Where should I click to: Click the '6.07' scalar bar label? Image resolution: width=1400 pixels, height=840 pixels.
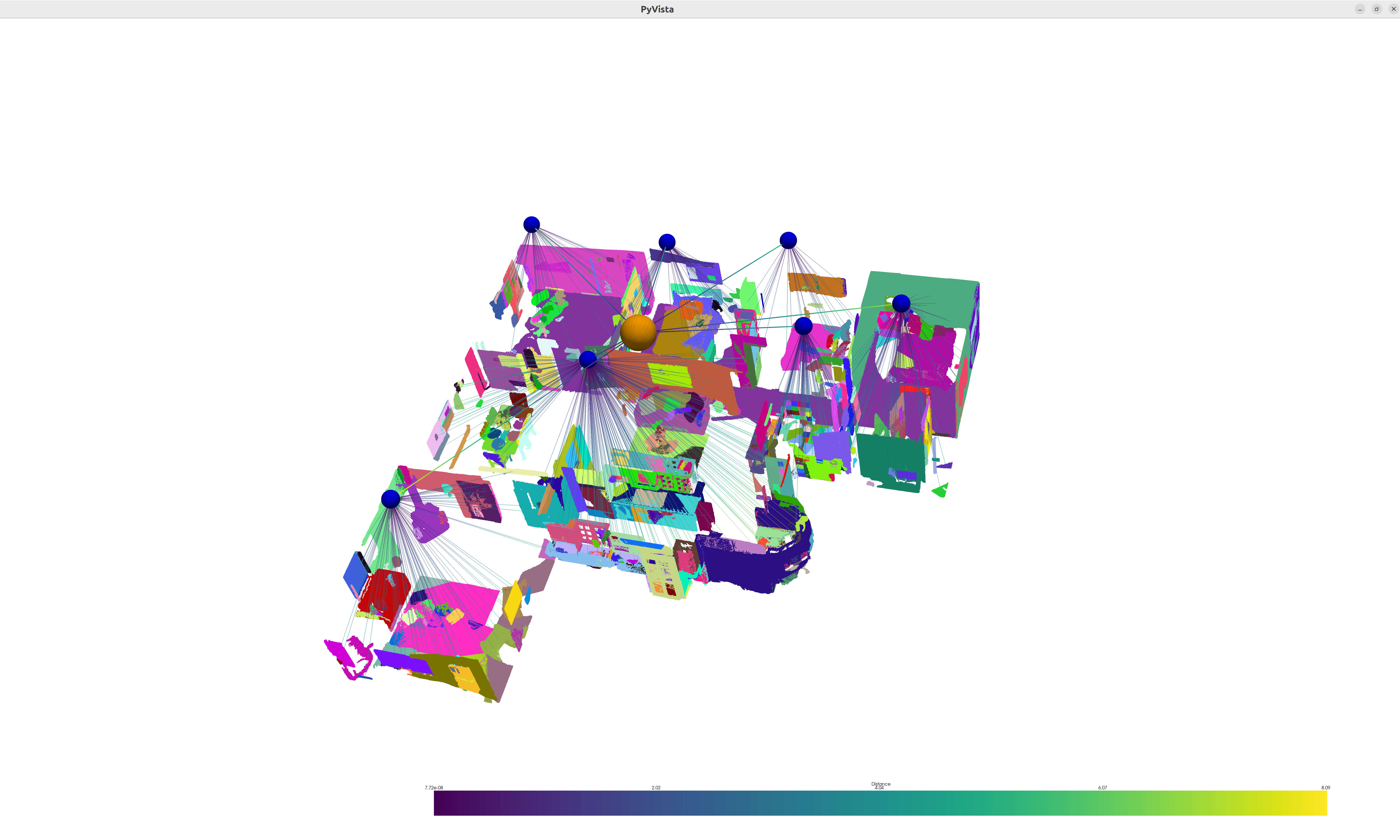[x=1102, y=788]
